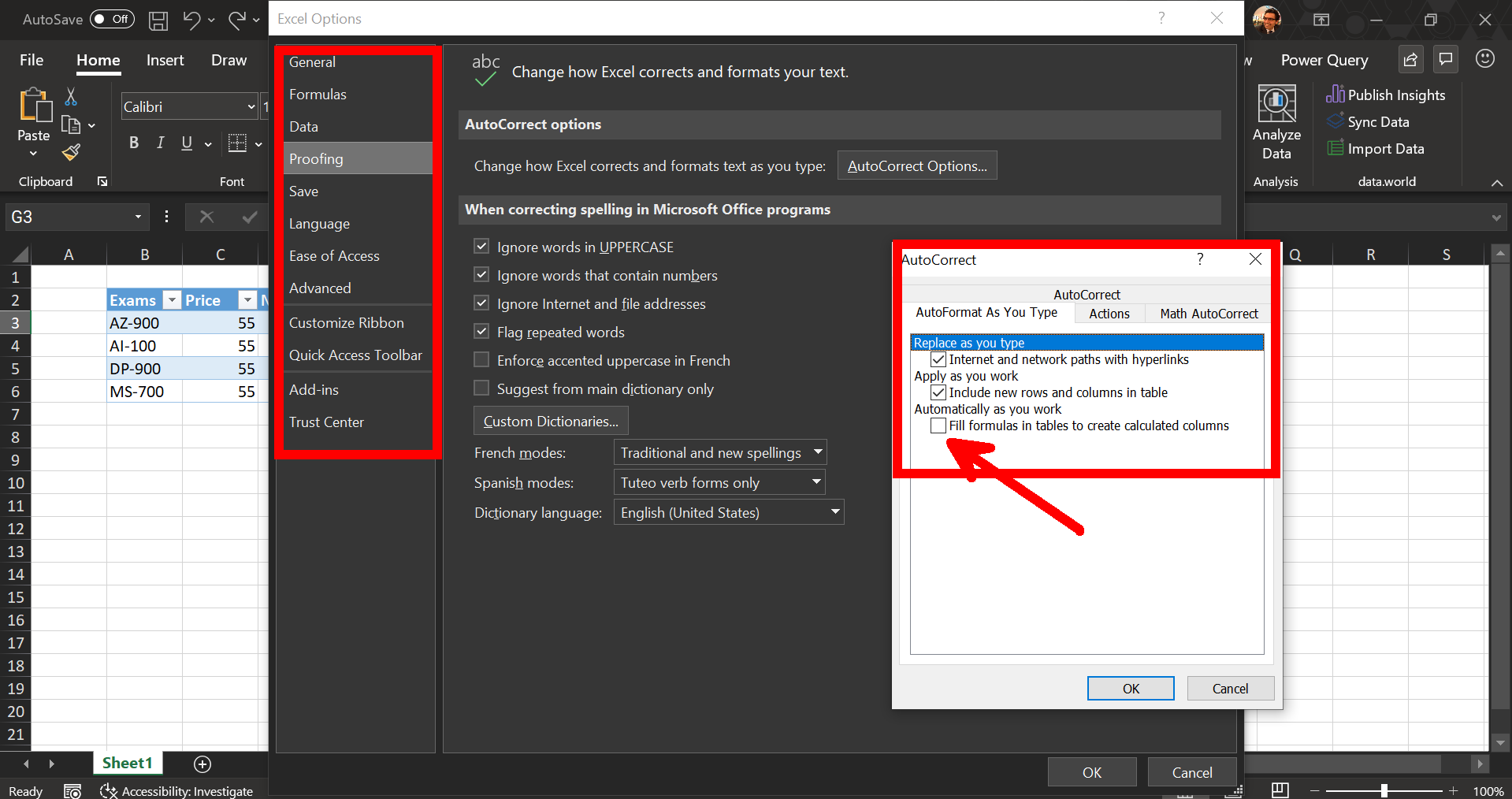This screenshot has width=1512, height=799.
Task: Click the feedback smiley icon
Action: tap(1484, 58)
